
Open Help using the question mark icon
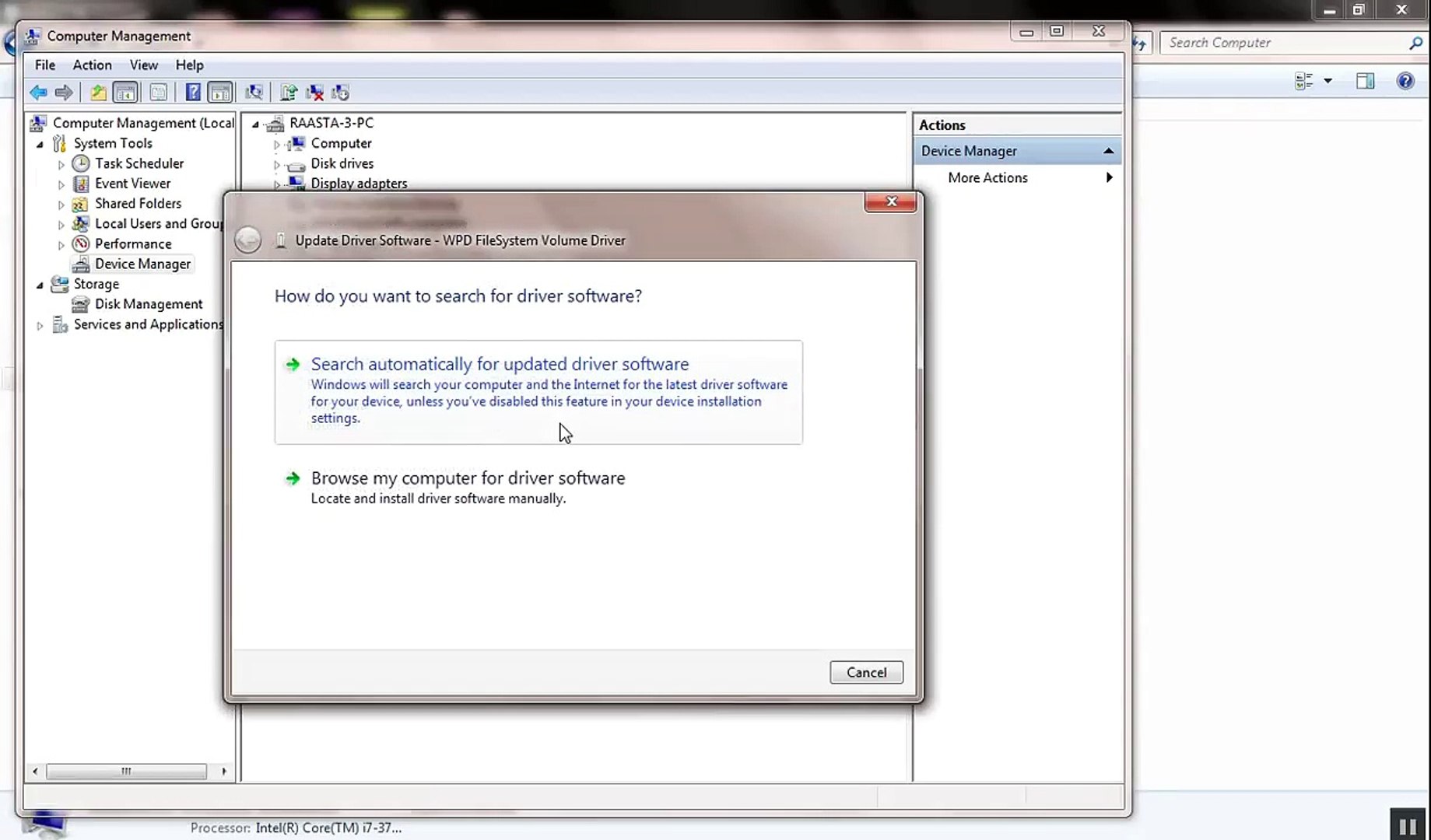click(193, 92)
